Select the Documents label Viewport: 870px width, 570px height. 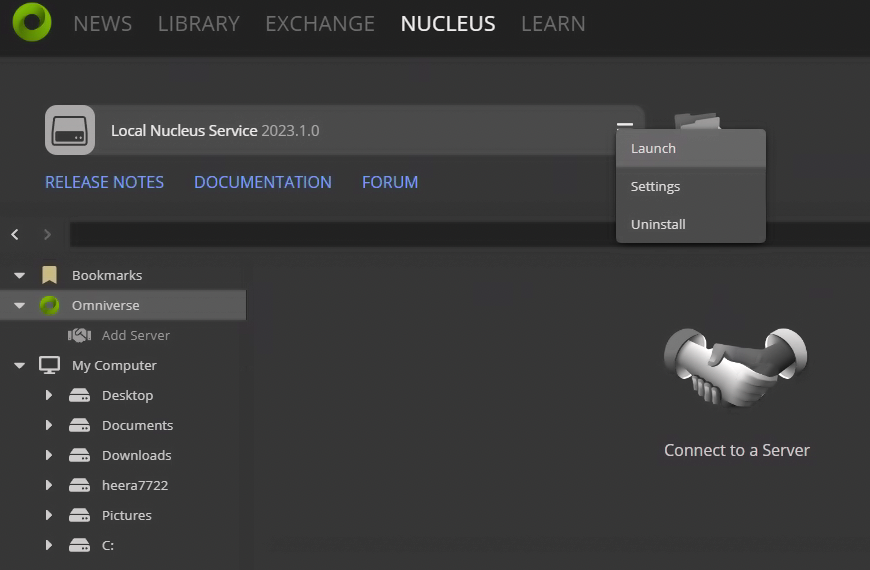138,425
